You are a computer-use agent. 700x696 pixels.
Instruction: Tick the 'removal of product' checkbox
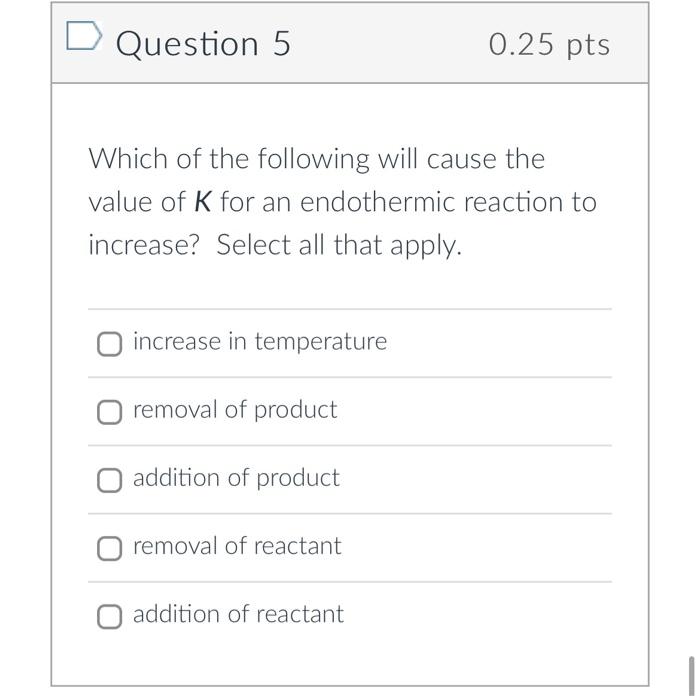[x=109, y=412]
